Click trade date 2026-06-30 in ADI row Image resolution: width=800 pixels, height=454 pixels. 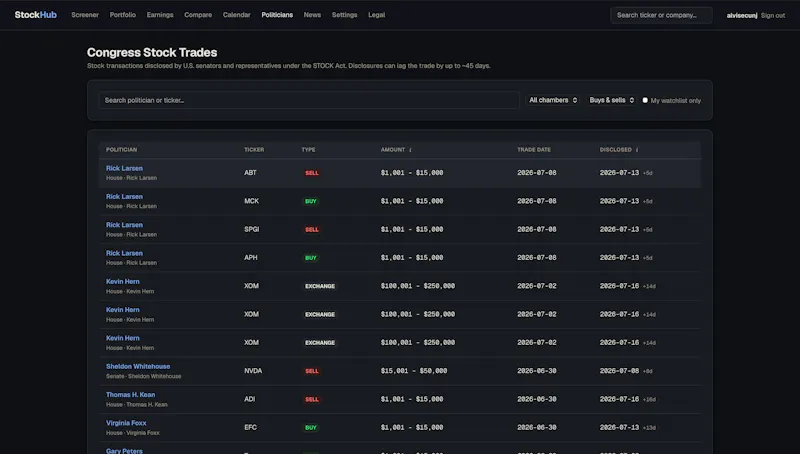pyautogui.click(x=537, y=399)
